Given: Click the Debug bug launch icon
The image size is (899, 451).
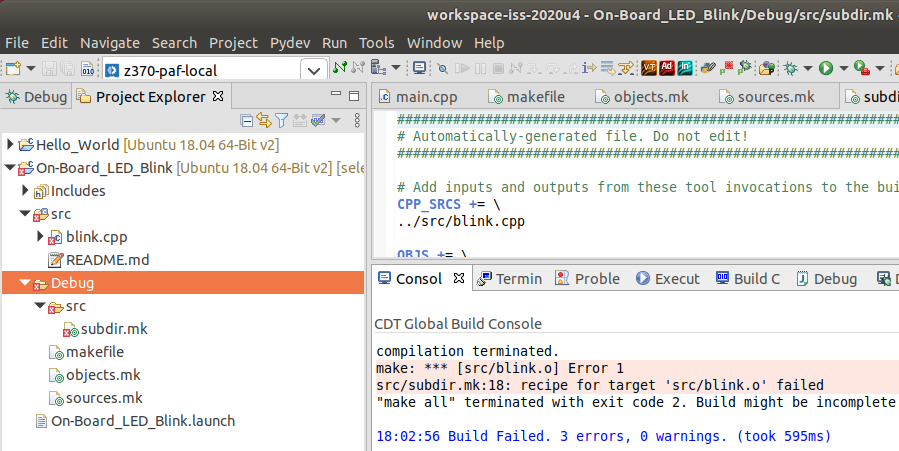Looking at the screenshot, I should click(791, 69).
